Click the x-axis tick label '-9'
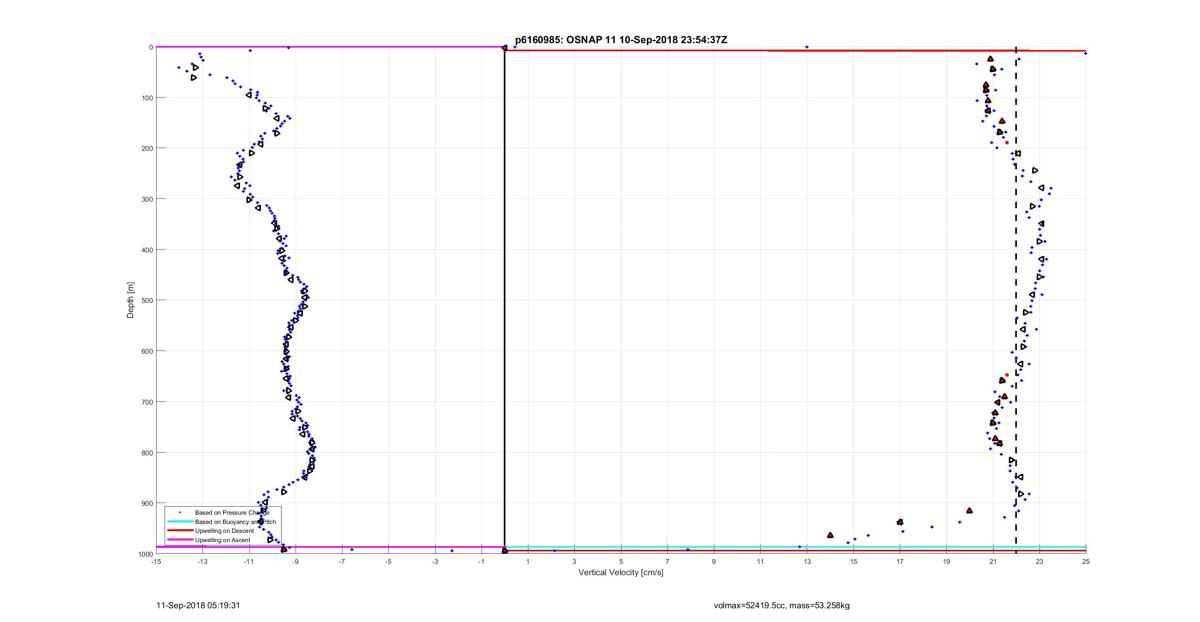 pyautogui.click(x=296, y=561)
